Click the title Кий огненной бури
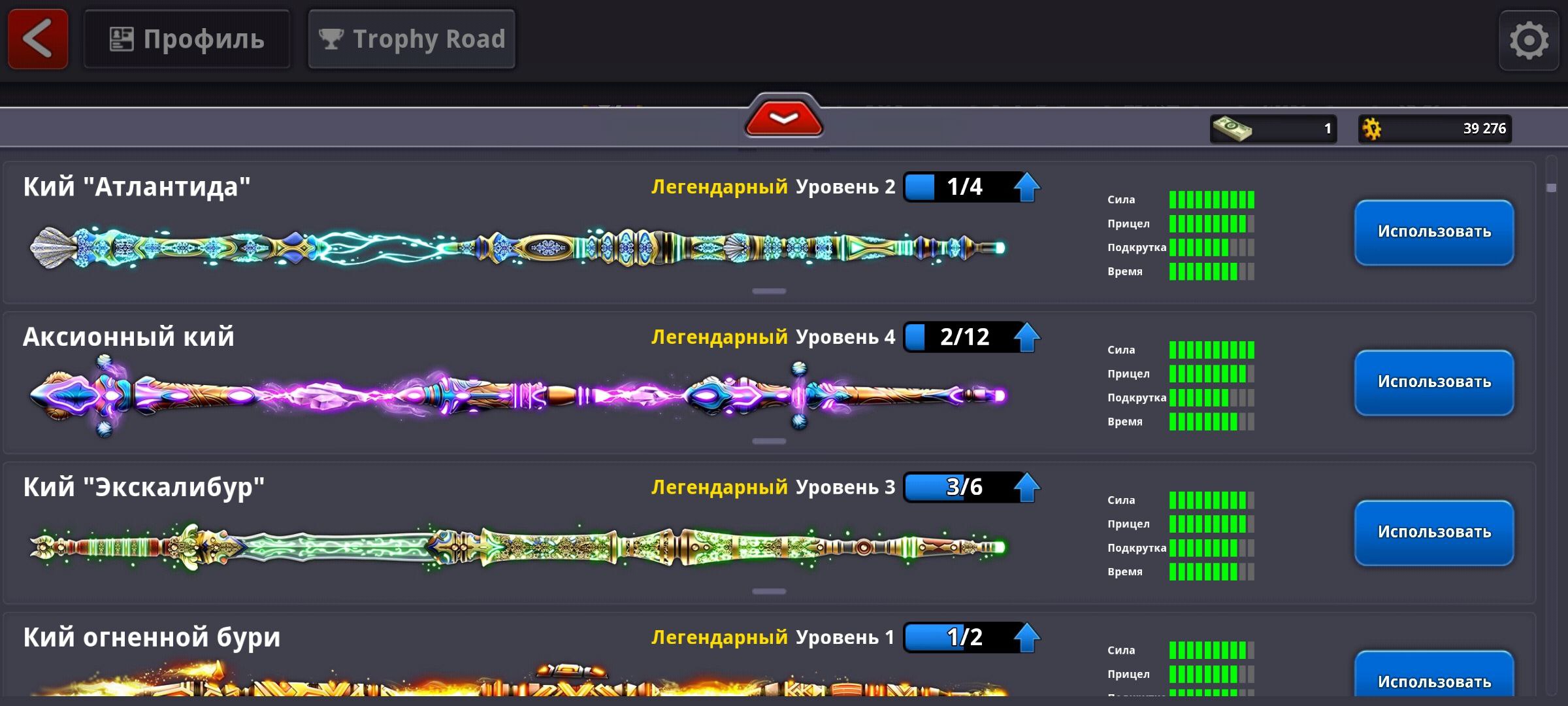 tap(152, 637)
